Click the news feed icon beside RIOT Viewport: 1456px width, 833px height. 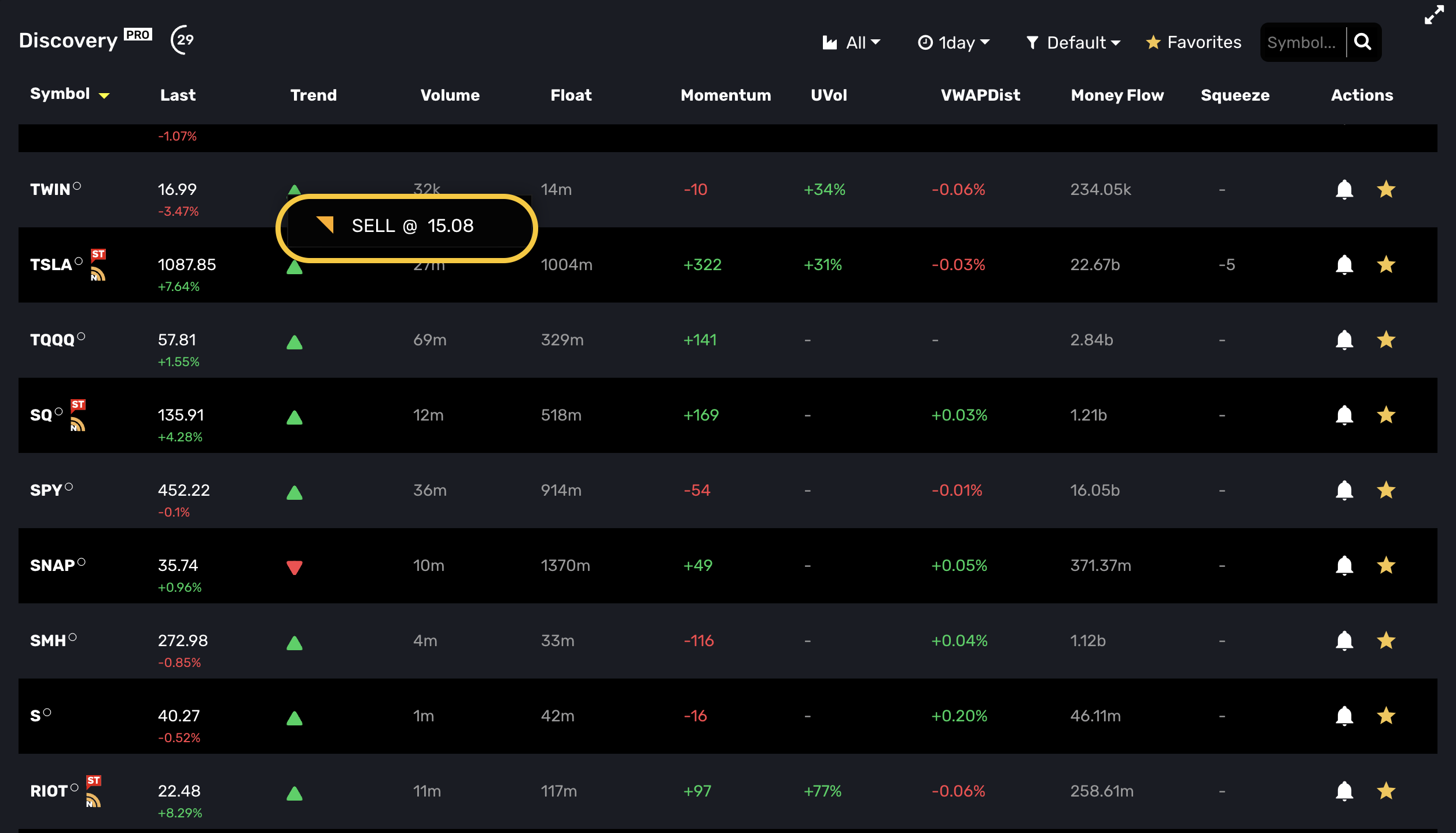93,801
